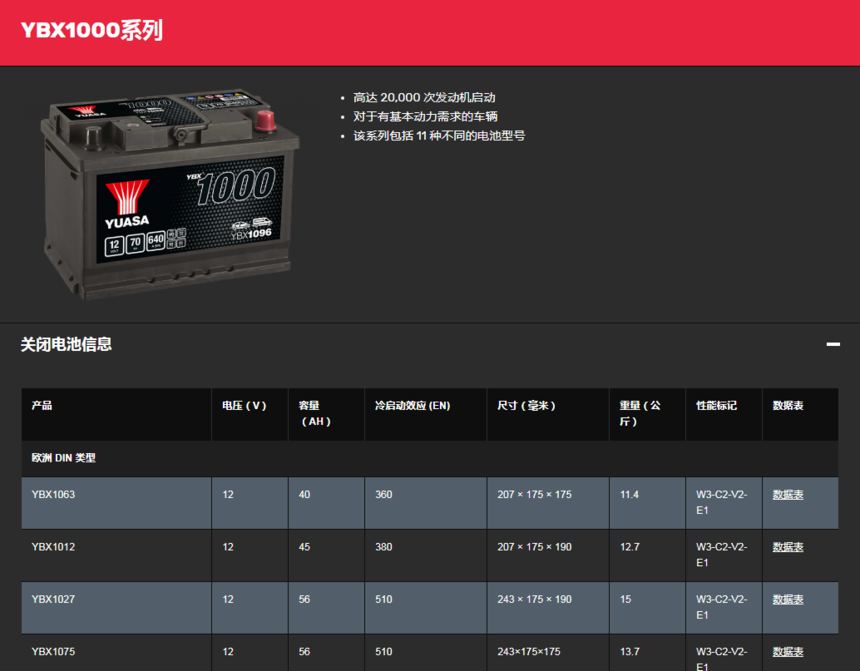
Task: Click weight value 11.4
Action: point(629,494)
